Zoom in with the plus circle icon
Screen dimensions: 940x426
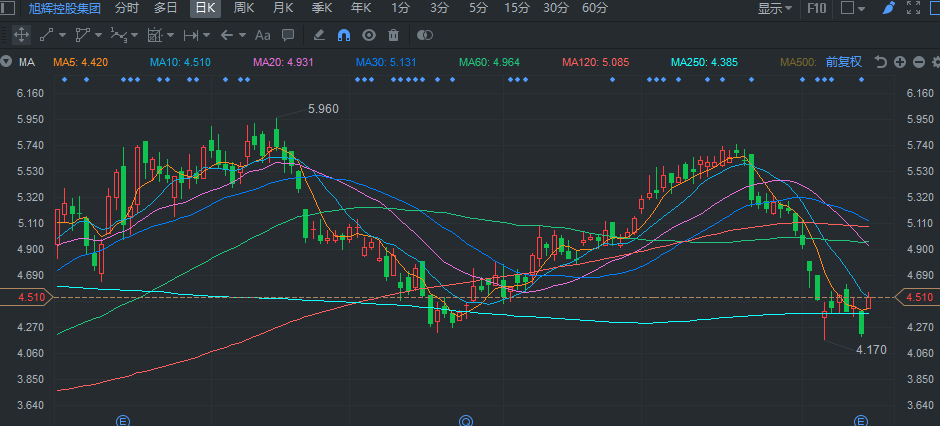pos(899,62)
